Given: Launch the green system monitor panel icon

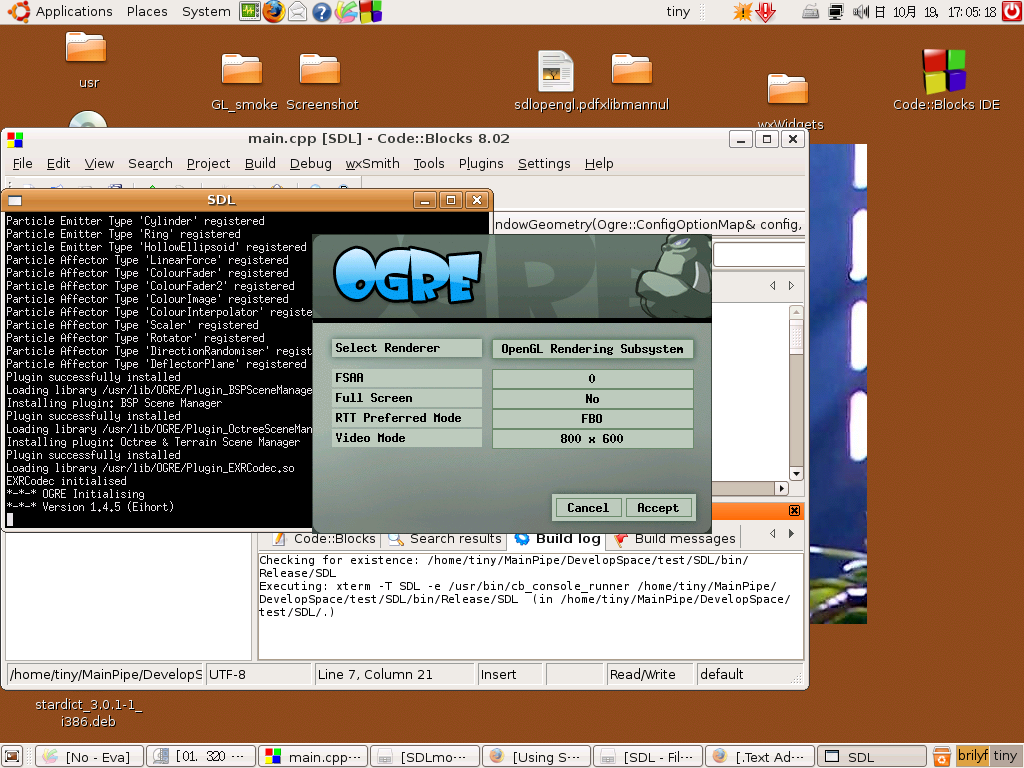Looking at the screenshot, I should click(249, 11).
